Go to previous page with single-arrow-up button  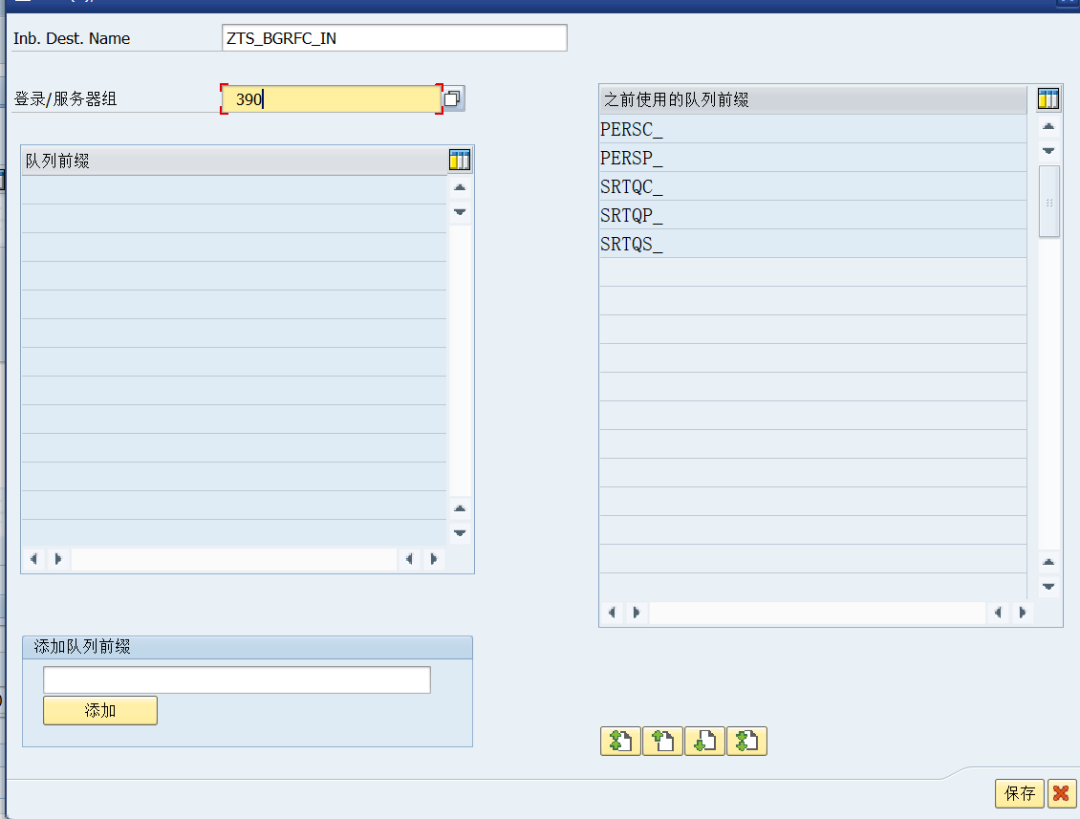pos(663,741)
